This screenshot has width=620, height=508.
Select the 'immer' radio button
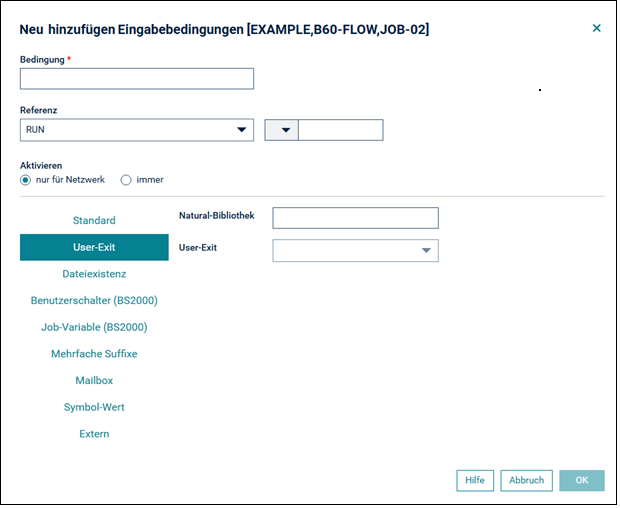pos(126,180)
